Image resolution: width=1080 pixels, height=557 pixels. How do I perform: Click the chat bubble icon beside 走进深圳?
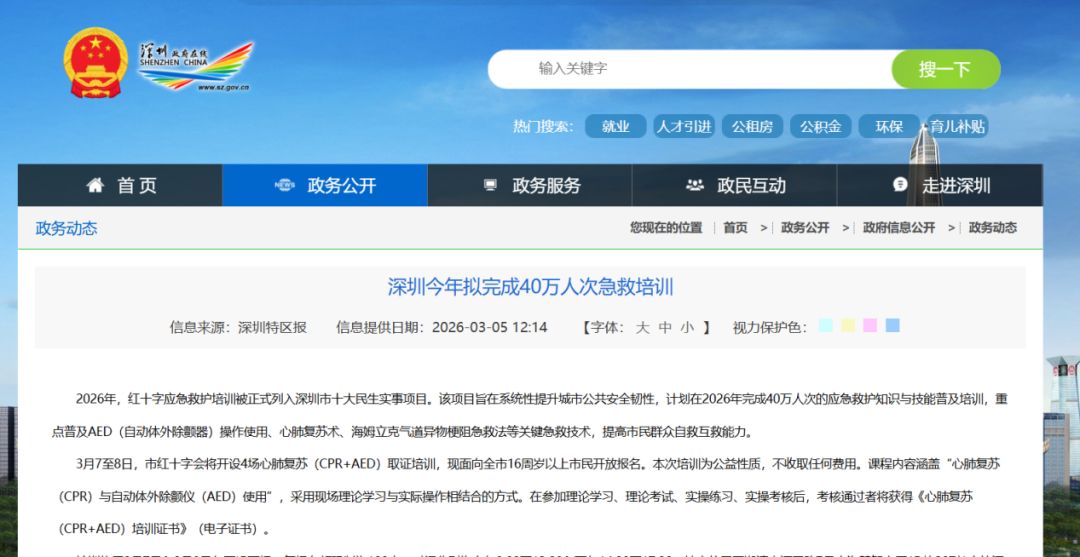900,185
